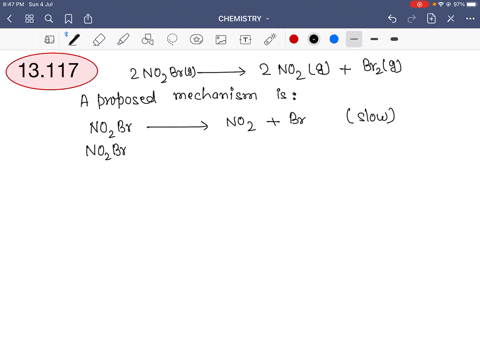Tap the 13.117 problem number label
The height and width of the screenshot is (360, 480).
[x=52, y=71]
